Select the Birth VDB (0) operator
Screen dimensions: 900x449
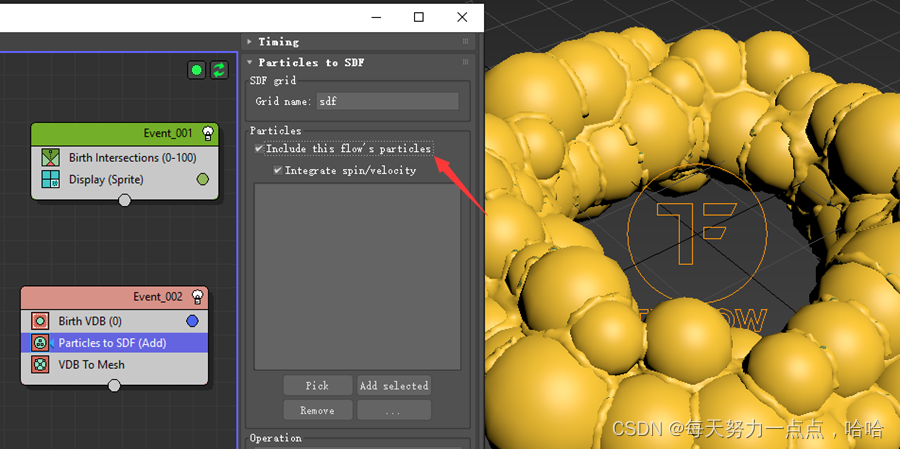pyautogui.click(x=114, y=321)
